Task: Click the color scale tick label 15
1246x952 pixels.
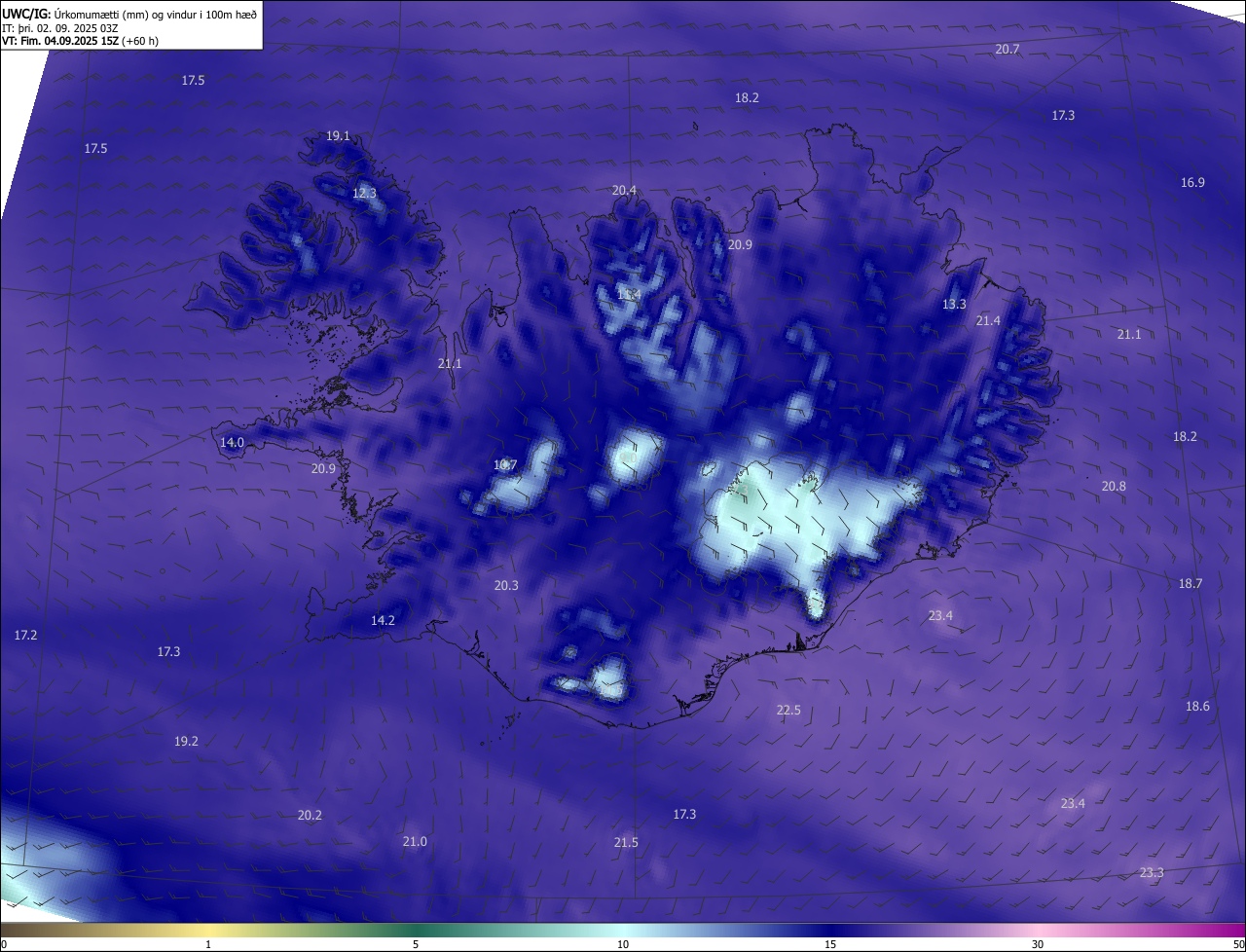Action: [830, 944]
